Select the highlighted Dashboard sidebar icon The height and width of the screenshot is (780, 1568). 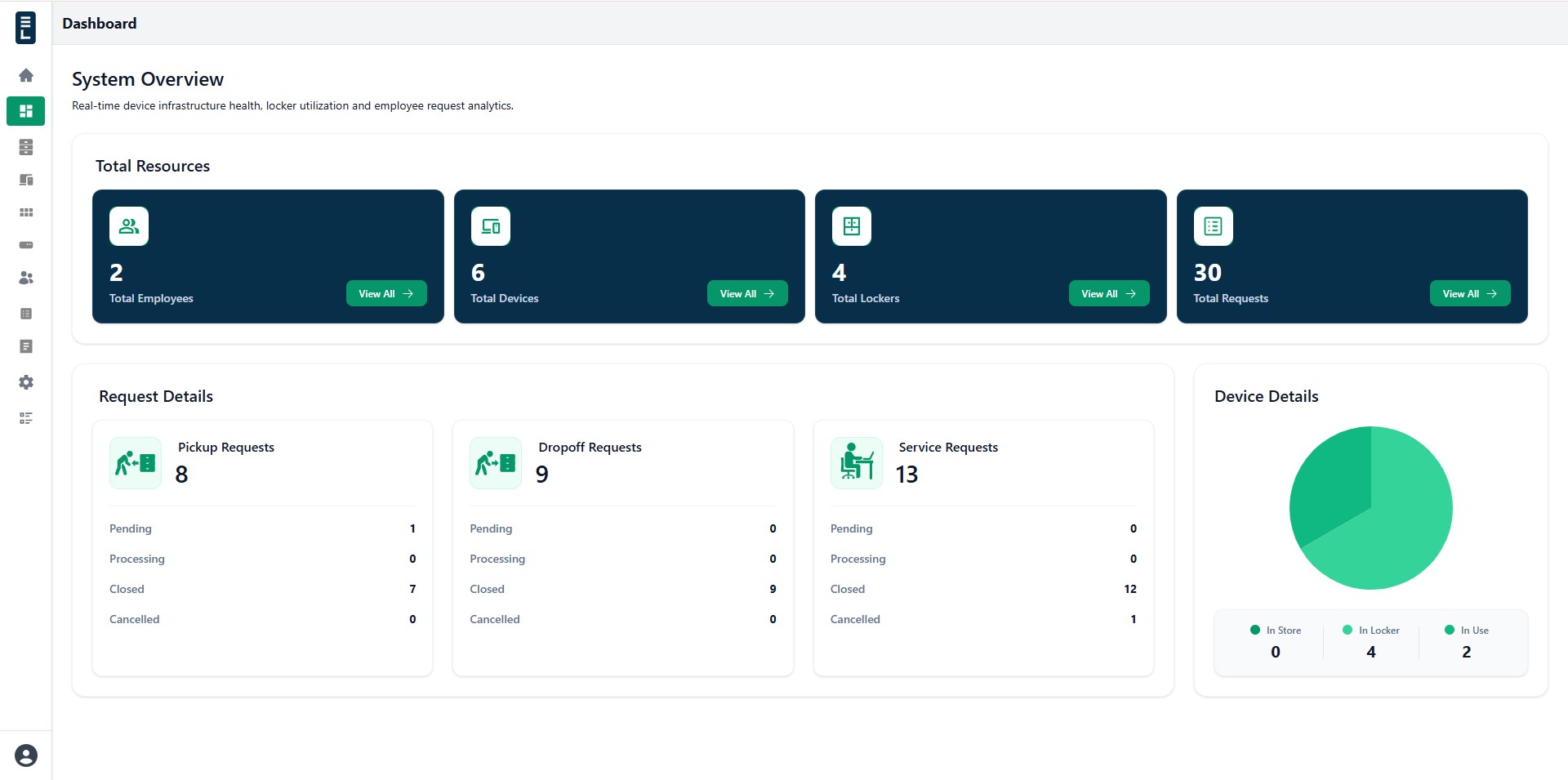tap(25, 111)
